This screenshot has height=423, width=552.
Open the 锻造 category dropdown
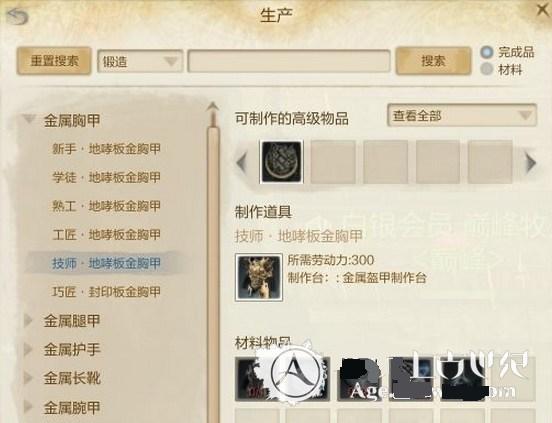click(140, 62)
